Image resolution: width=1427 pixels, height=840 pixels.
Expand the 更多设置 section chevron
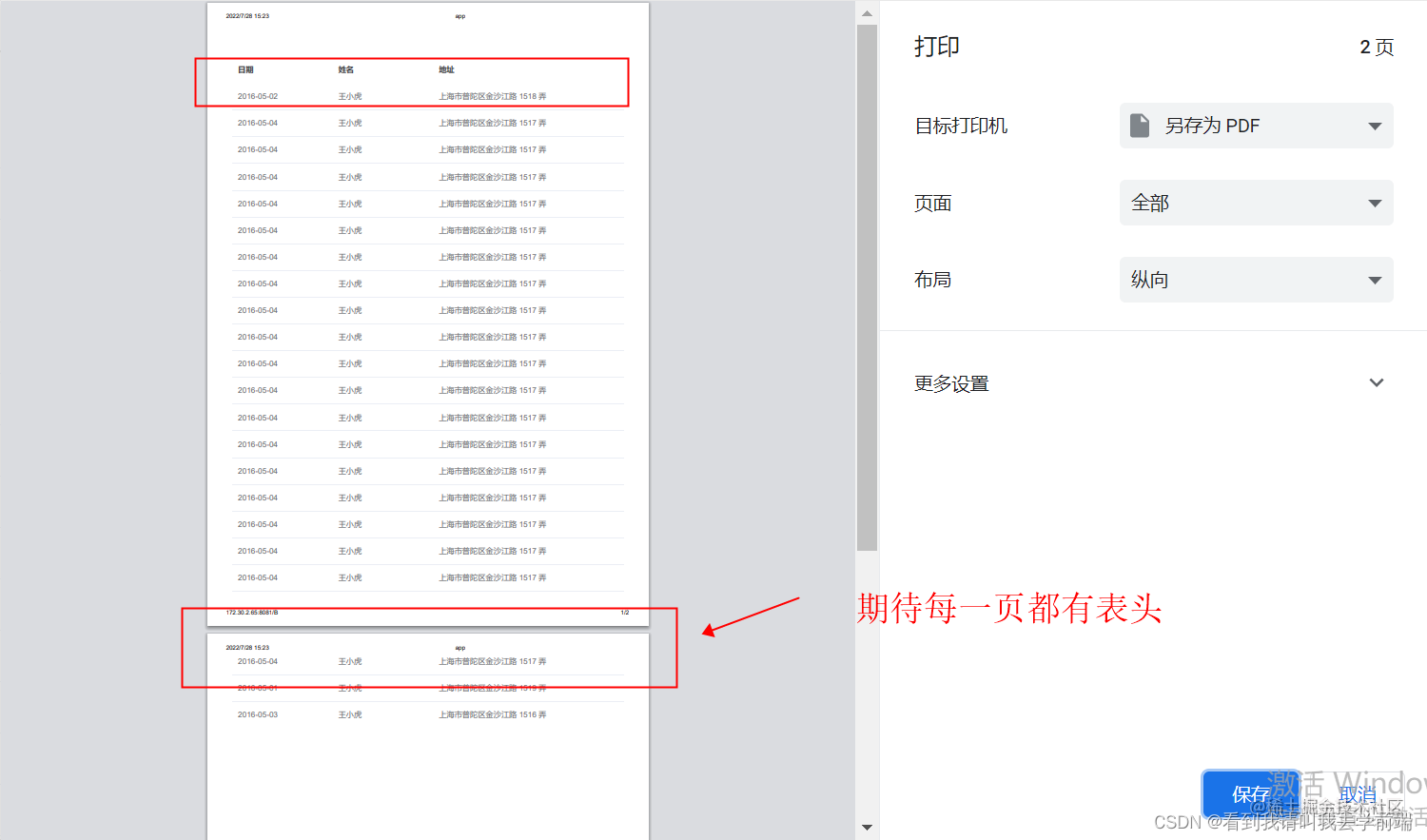(x=1376, y=383)
